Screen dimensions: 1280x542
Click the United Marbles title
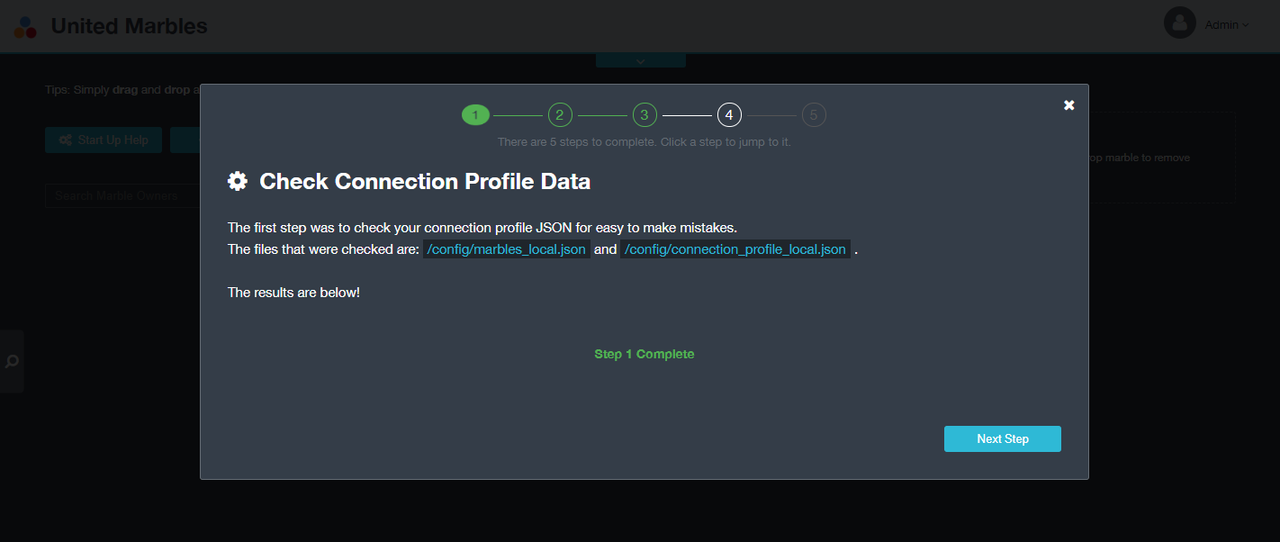coord(129,26)
